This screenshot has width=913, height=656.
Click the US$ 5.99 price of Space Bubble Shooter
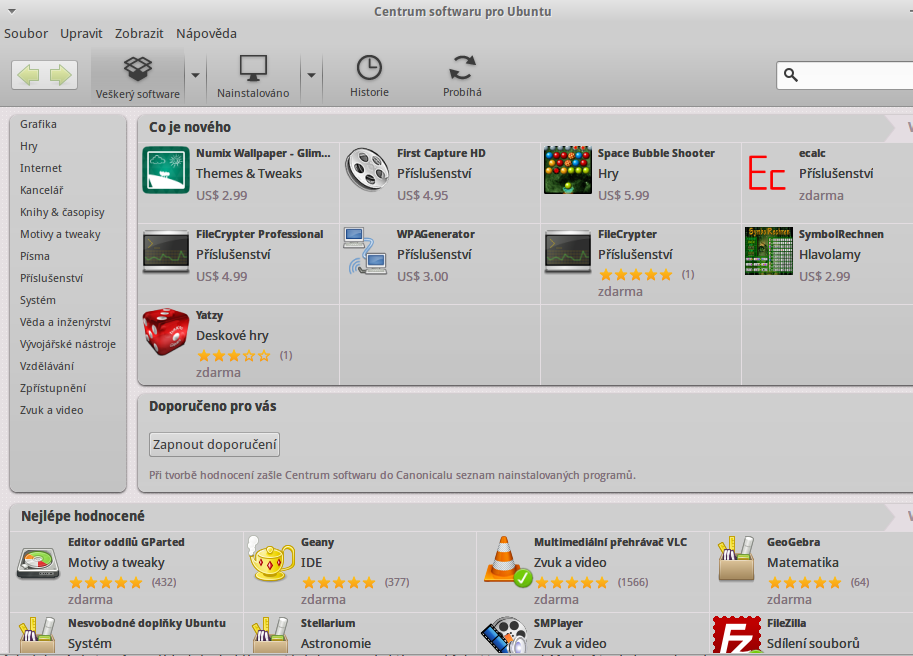[624, 196]
